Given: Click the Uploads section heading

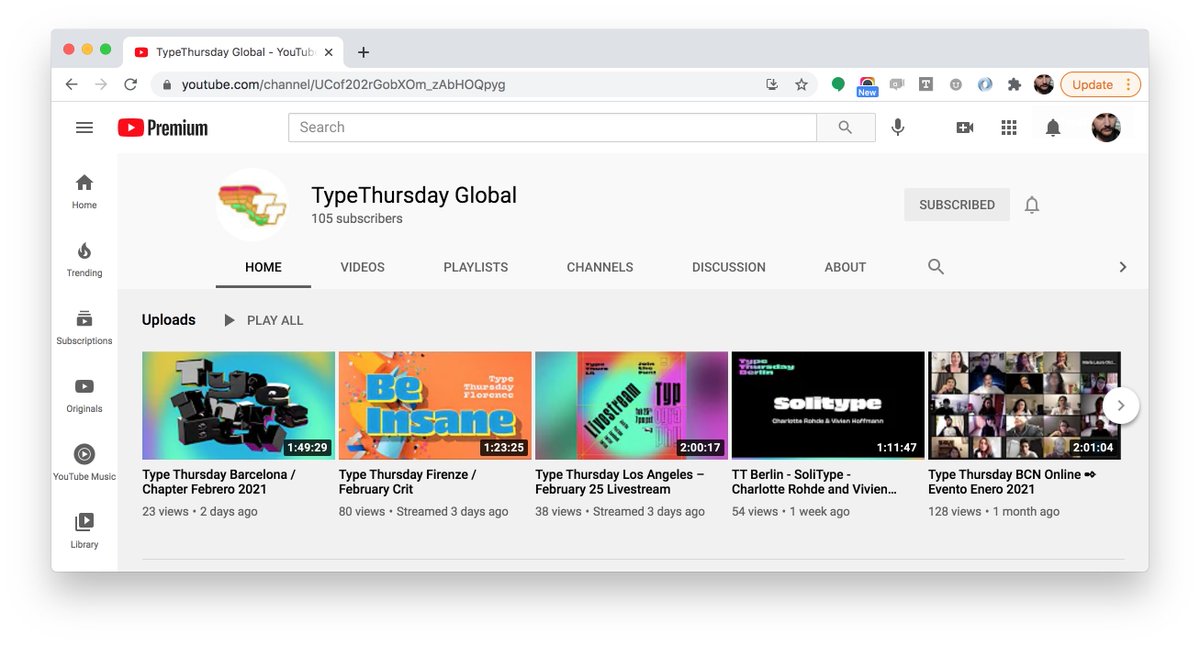Looking at the screenshot, I should pyautogui.click(x=169, y=320).
